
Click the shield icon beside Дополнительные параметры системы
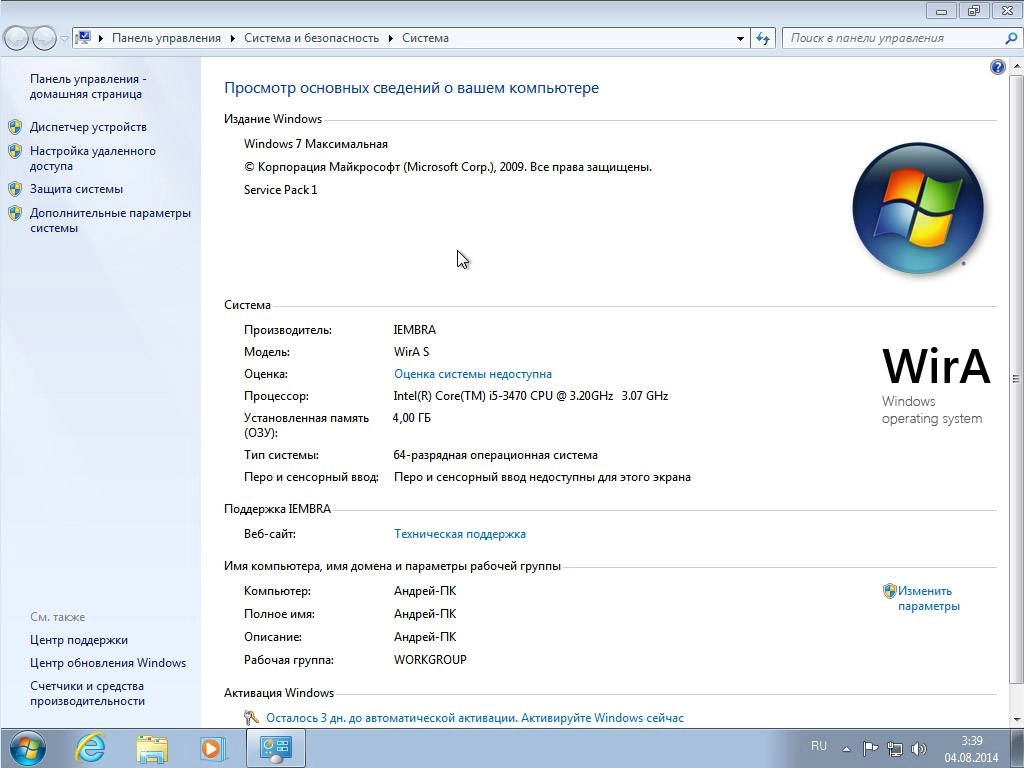coord(15,214)
